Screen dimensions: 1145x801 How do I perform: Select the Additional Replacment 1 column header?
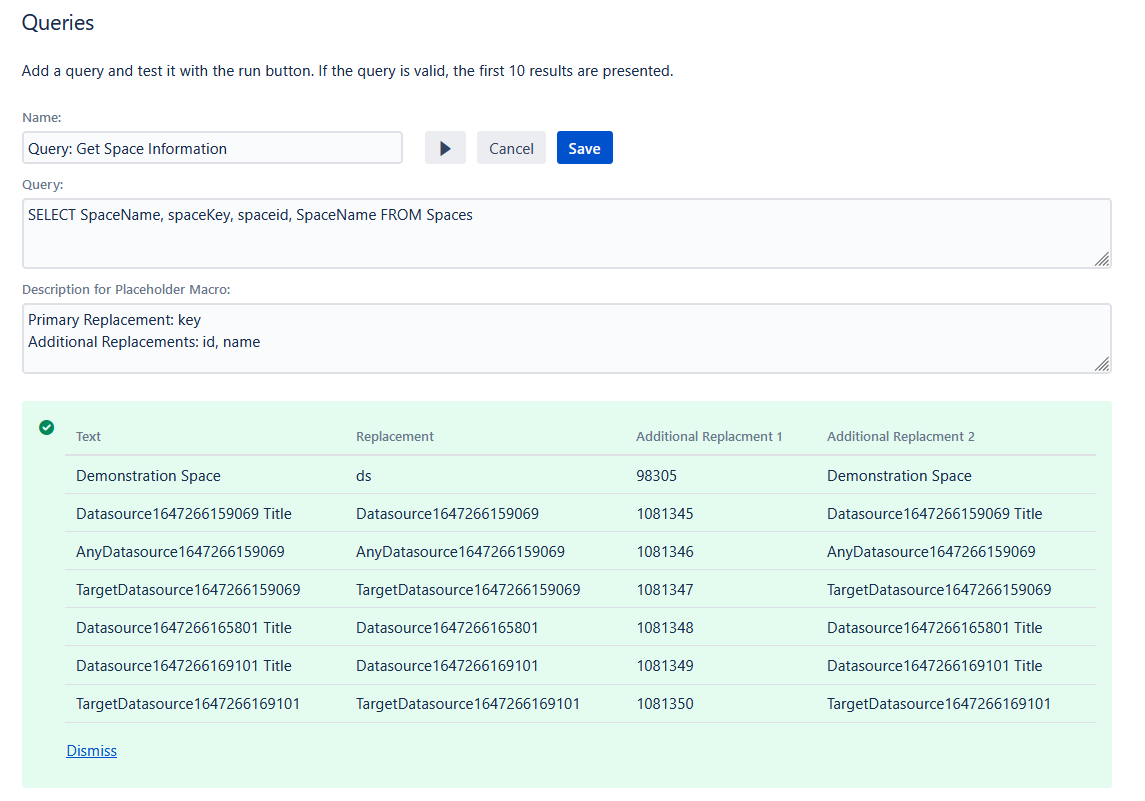tap(709, 437)
